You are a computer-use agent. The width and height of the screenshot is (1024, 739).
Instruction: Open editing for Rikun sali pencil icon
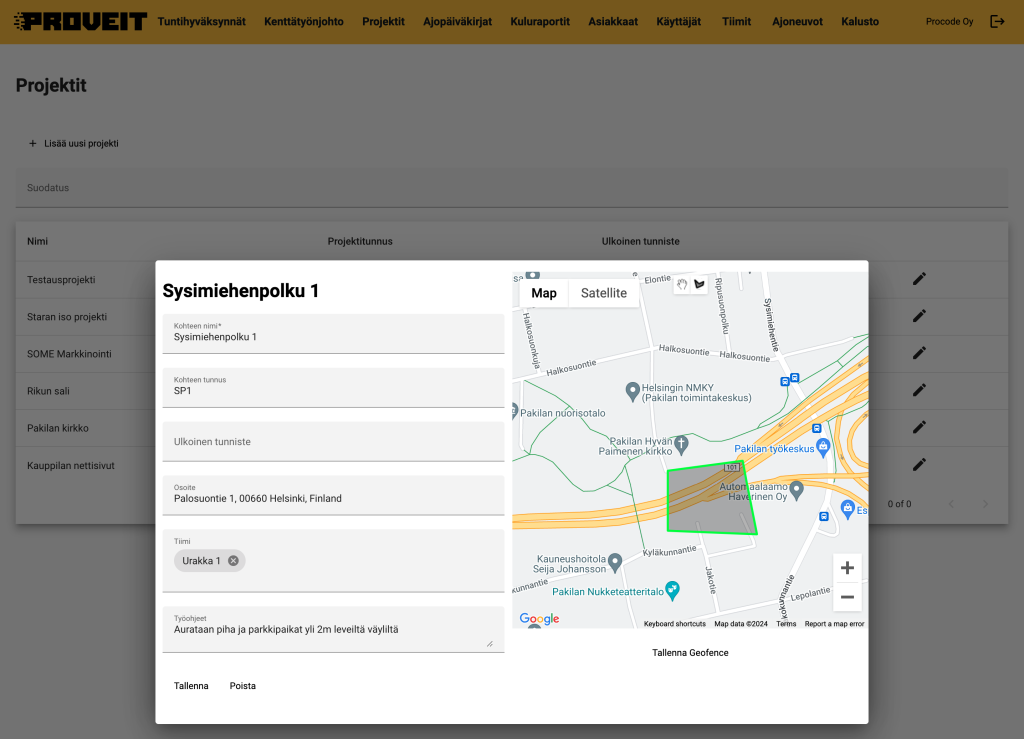pos(919,390)
